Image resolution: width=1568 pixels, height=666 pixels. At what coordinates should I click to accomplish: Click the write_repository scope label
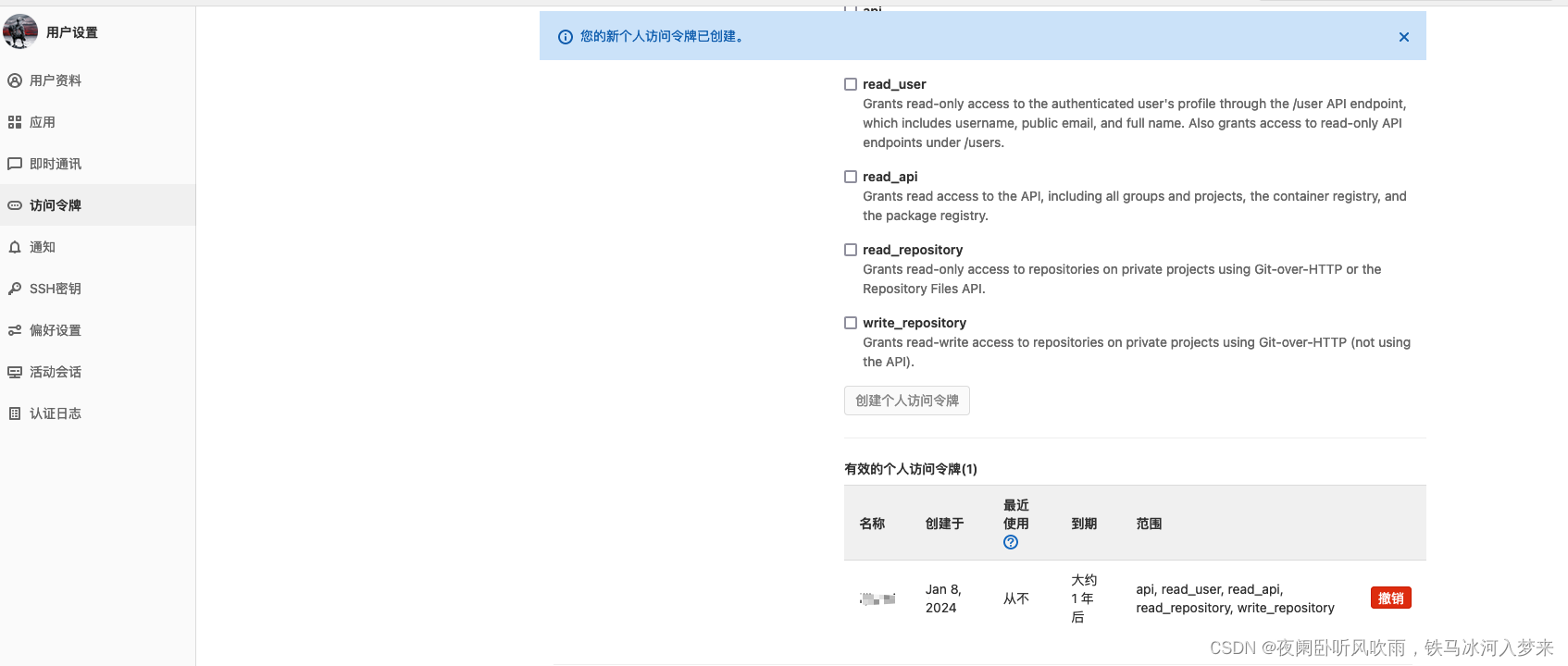point(915,323)
